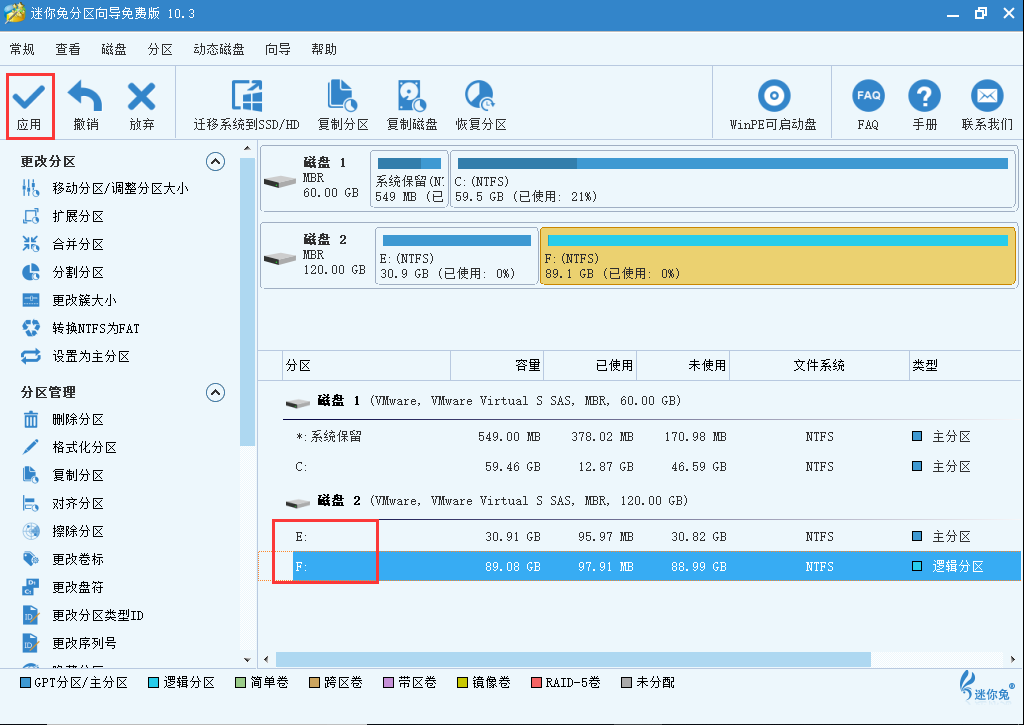Screen dimensions: 1024x725
Task: Select 更改分区类型ID in the sidebar
Action: (82, 615)
